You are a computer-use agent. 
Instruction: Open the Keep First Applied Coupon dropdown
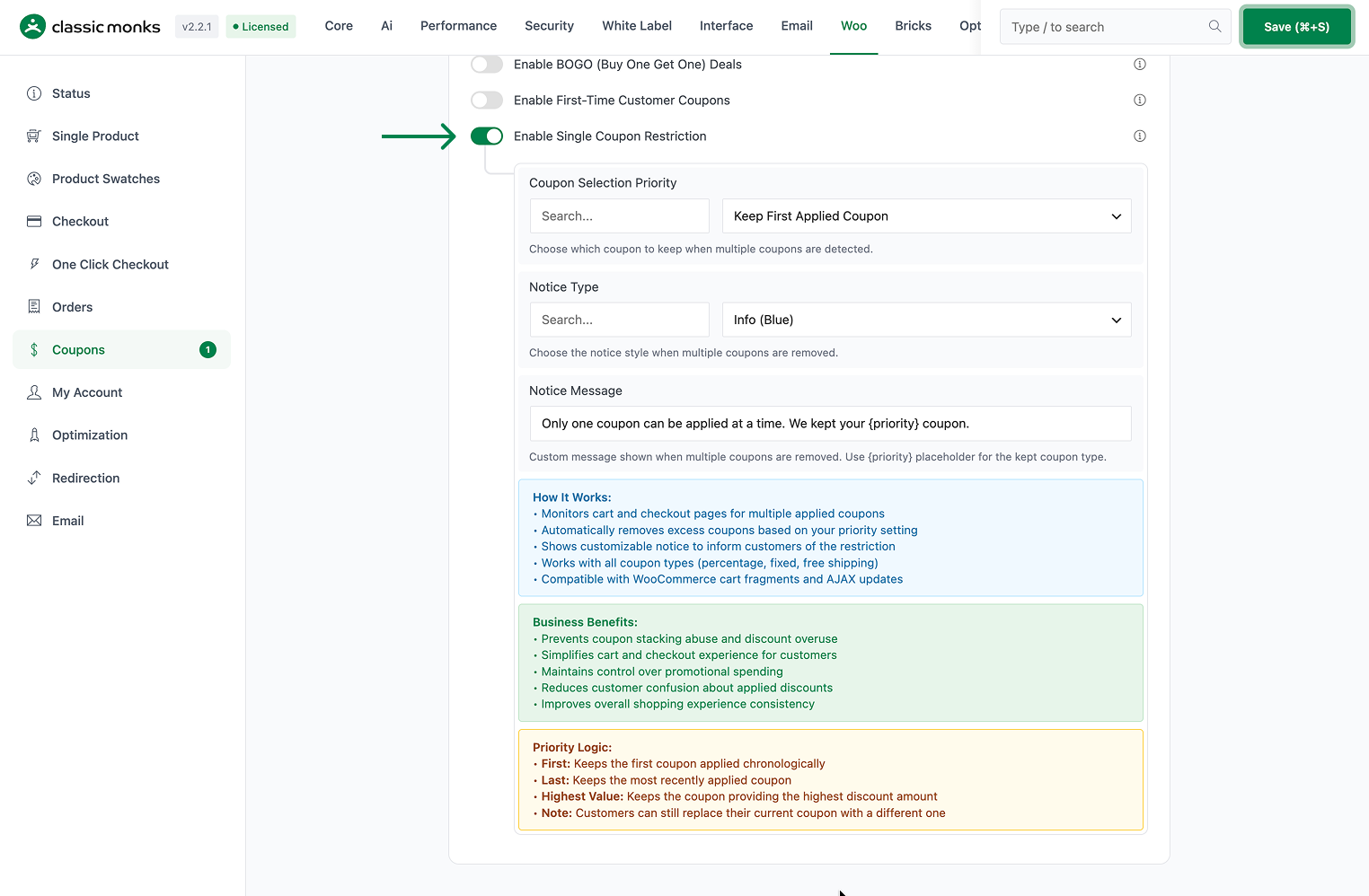click(x=927, y=216)
